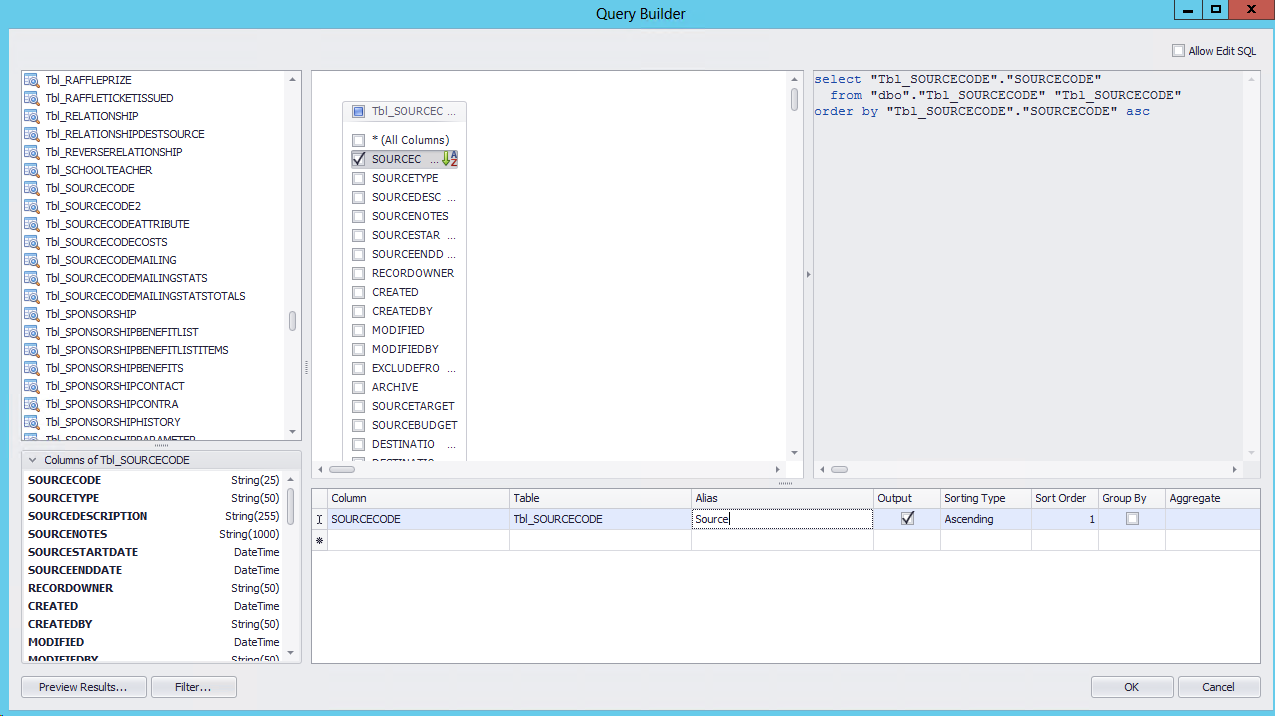Select Tbl_SPONSORSHIPCONTACT in the table list

(115, 386)
